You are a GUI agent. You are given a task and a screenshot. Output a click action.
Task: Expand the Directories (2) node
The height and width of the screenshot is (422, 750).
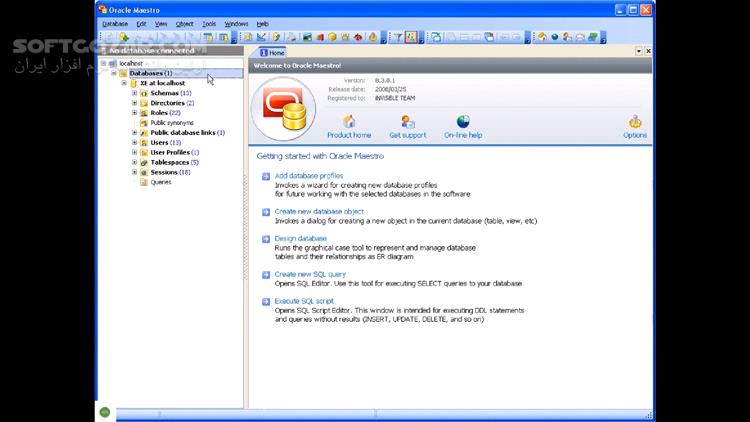point(134,103)
